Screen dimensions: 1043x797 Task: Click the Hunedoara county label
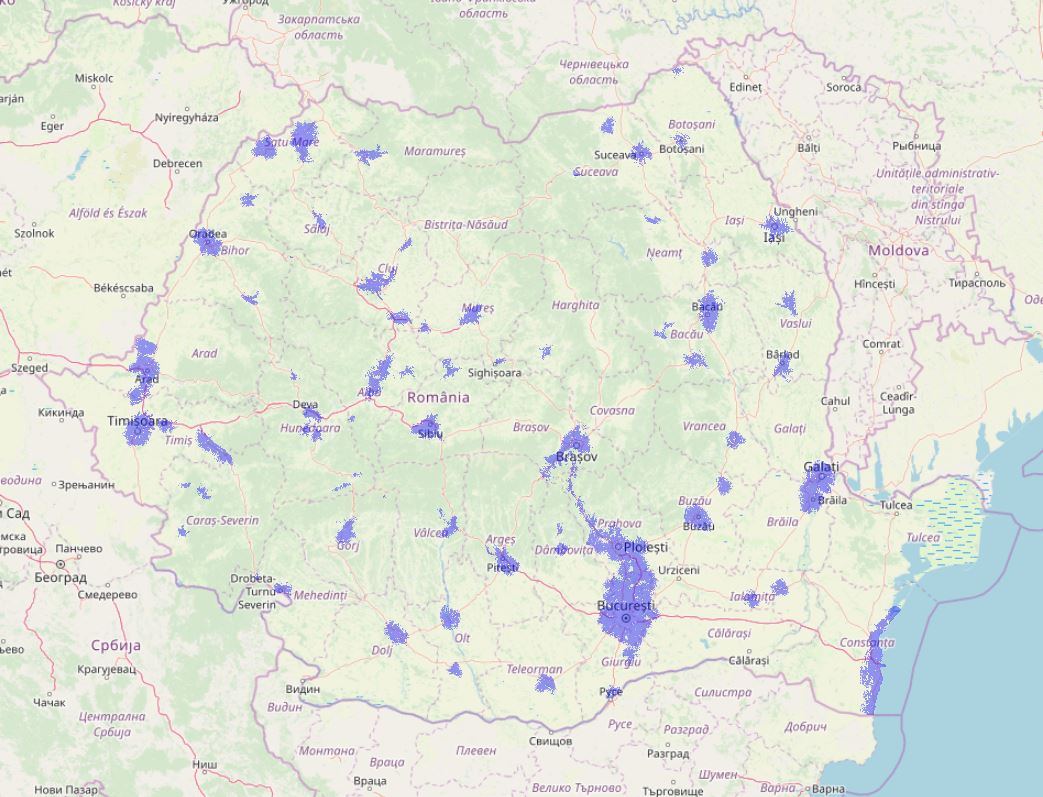point(310,428)
